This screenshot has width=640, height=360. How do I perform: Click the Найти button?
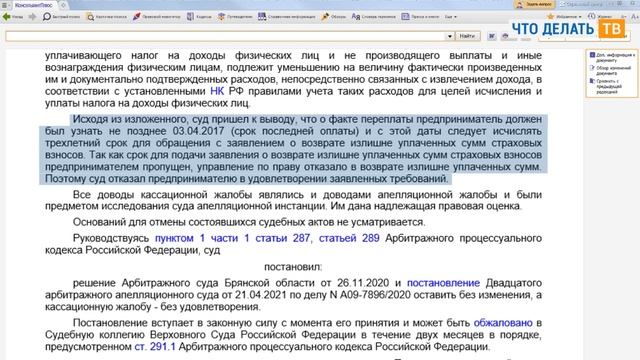click(x=467, y=36)
